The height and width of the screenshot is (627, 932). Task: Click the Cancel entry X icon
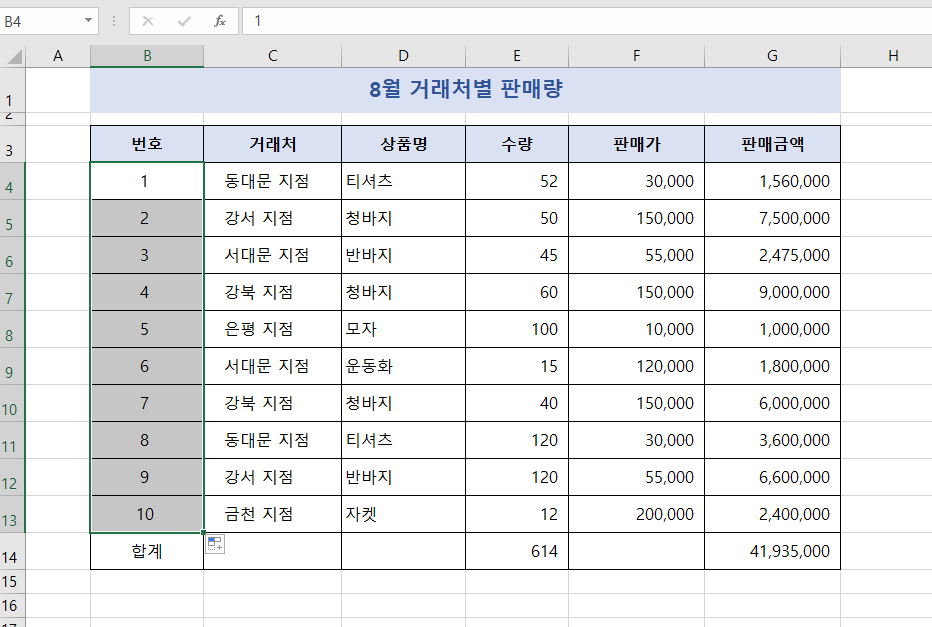[x=148, y=21]
